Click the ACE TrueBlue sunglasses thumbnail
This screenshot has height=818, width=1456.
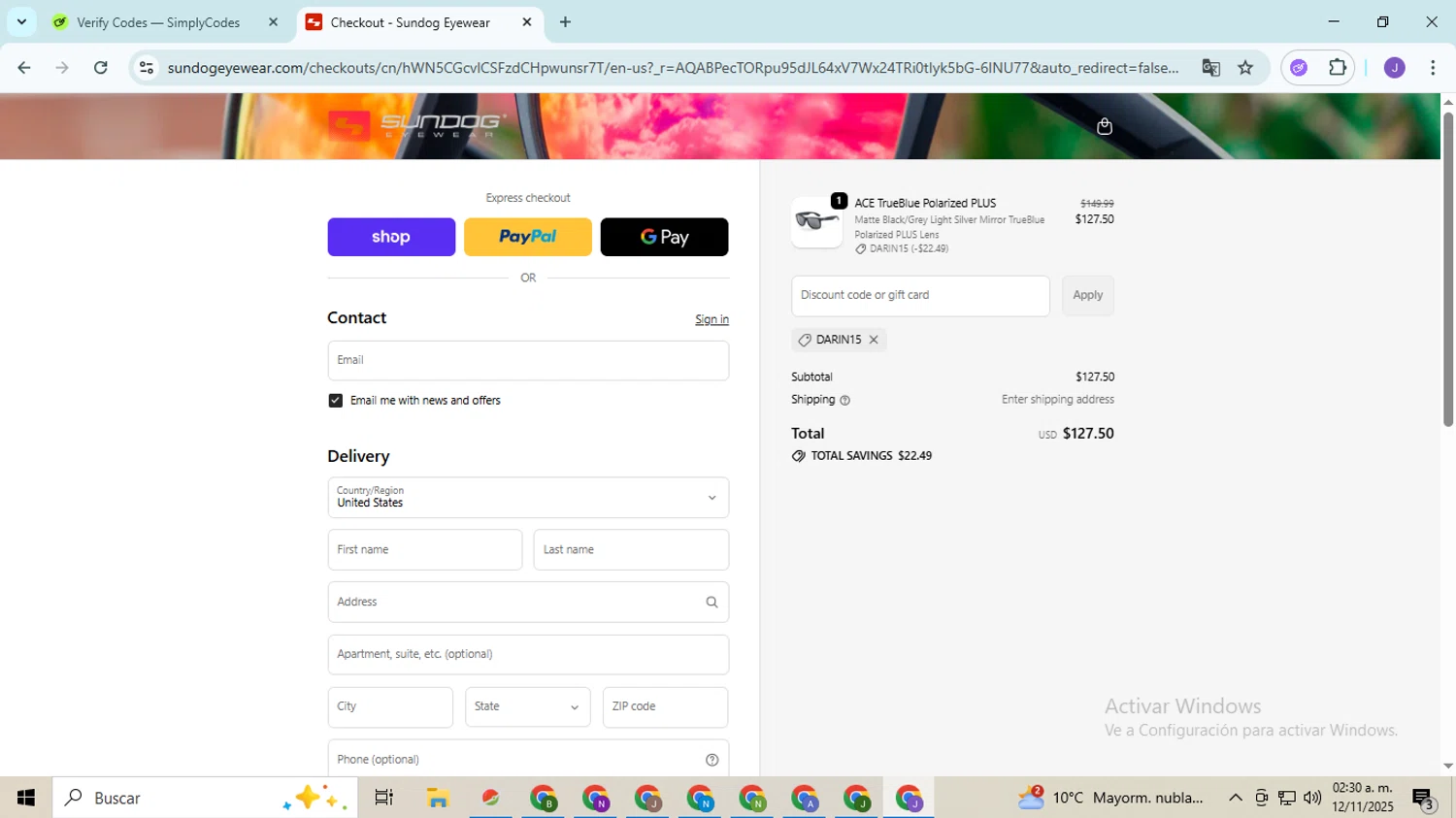click(x=817, y=222)
